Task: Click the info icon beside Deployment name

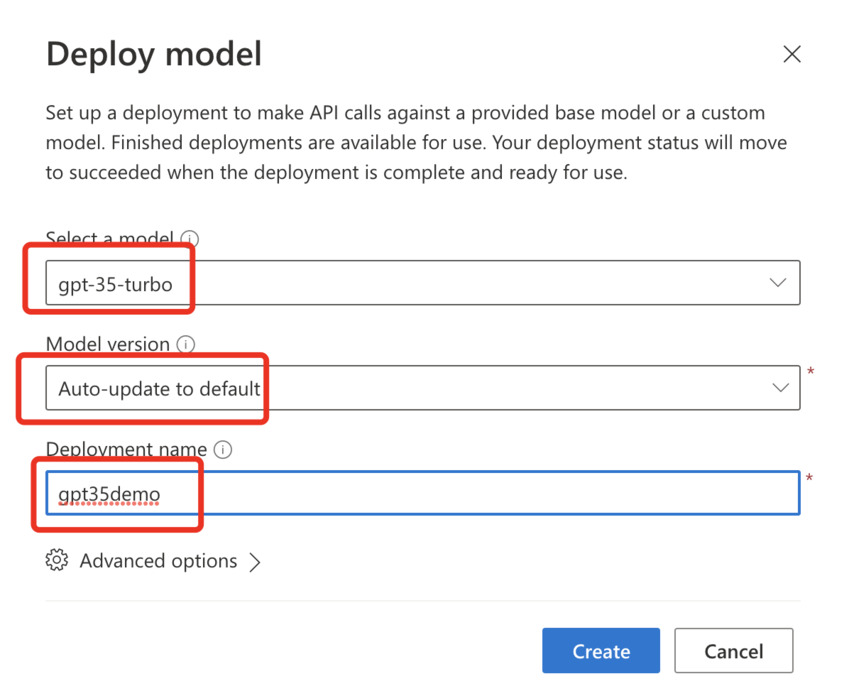Action: click(x=223, y=450)
